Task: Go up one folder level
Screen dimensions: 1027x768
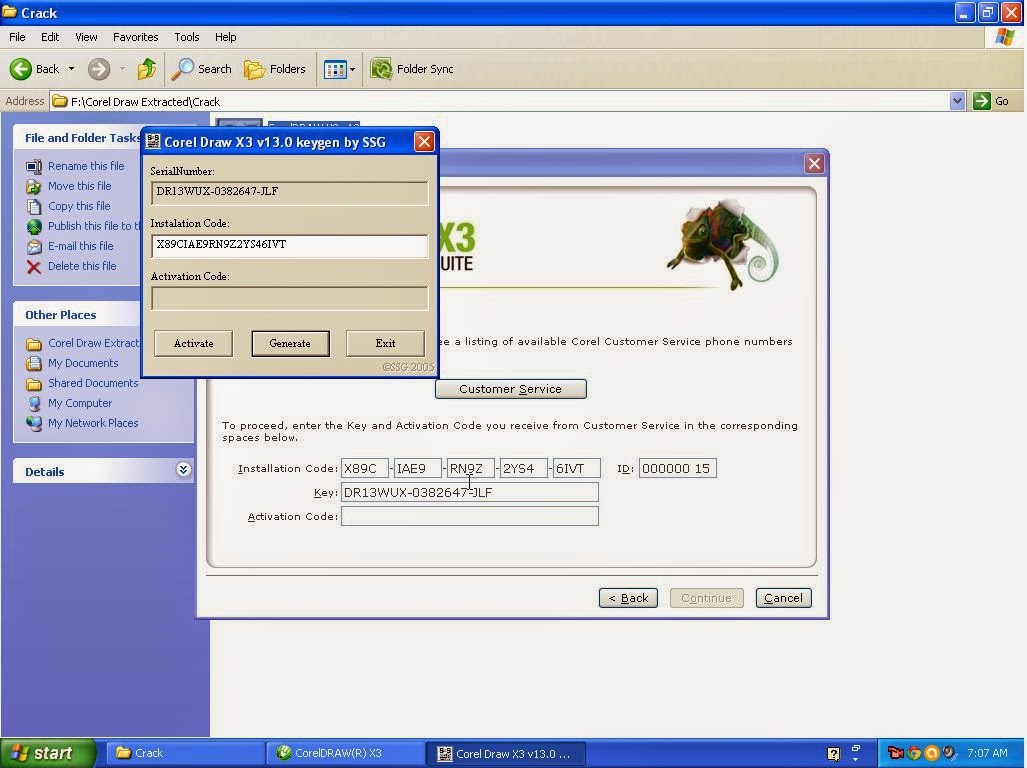Action: pyautogui.click(x=147, y=69)
